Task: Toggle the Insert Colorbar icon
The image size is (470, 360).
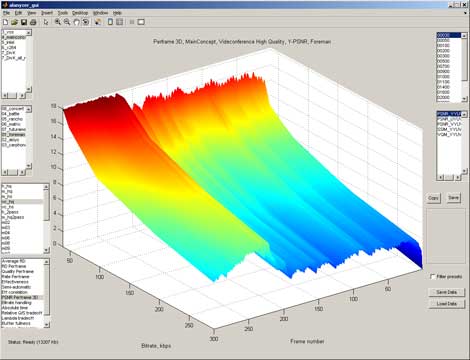Action: pos(110,22)
